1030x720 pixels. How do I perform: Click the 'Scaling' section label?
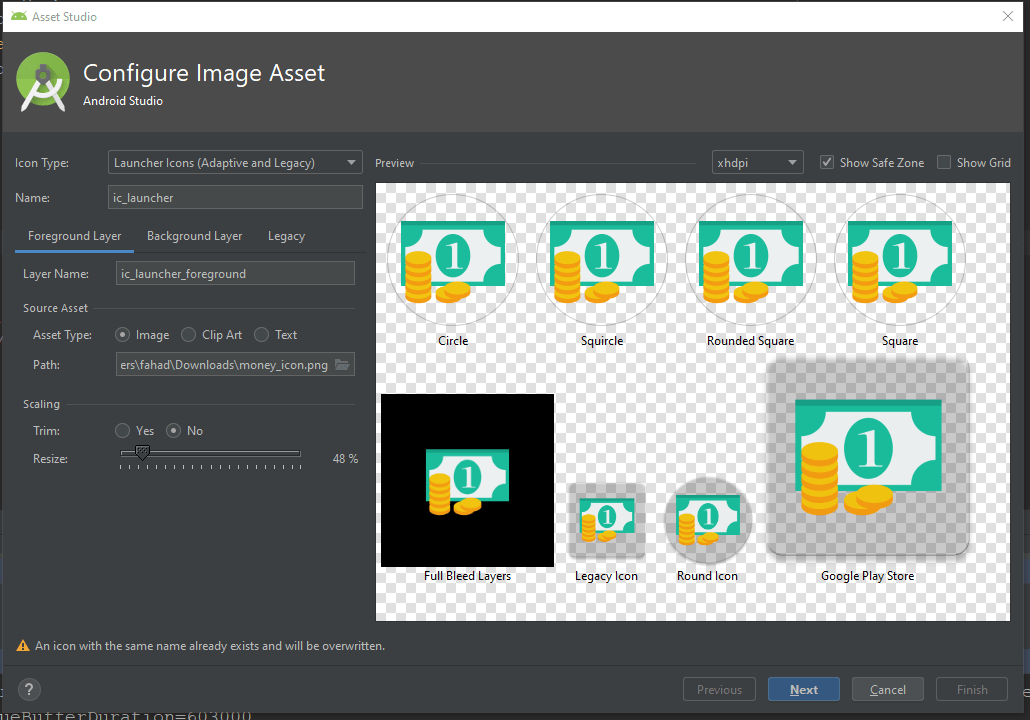click(x=41, y=403)
